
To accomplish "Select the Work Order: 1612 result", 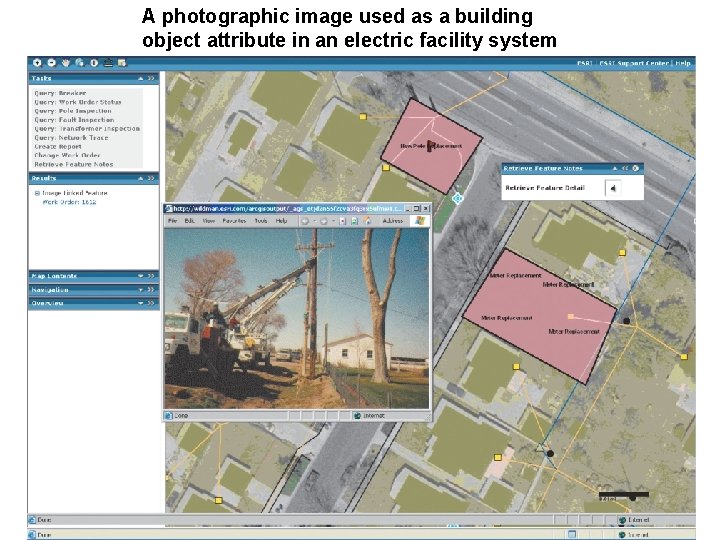I will coord(69,202).
